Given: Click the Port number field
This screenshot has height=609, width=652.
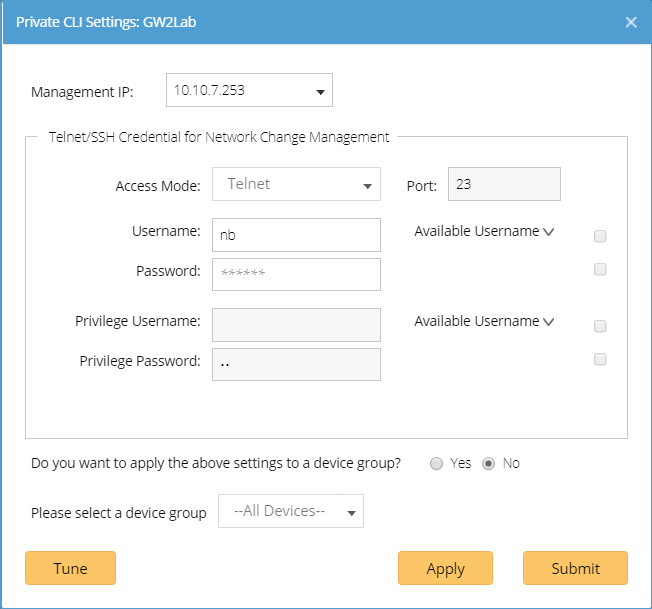Looking at the screenshot, I should point(504,184).
